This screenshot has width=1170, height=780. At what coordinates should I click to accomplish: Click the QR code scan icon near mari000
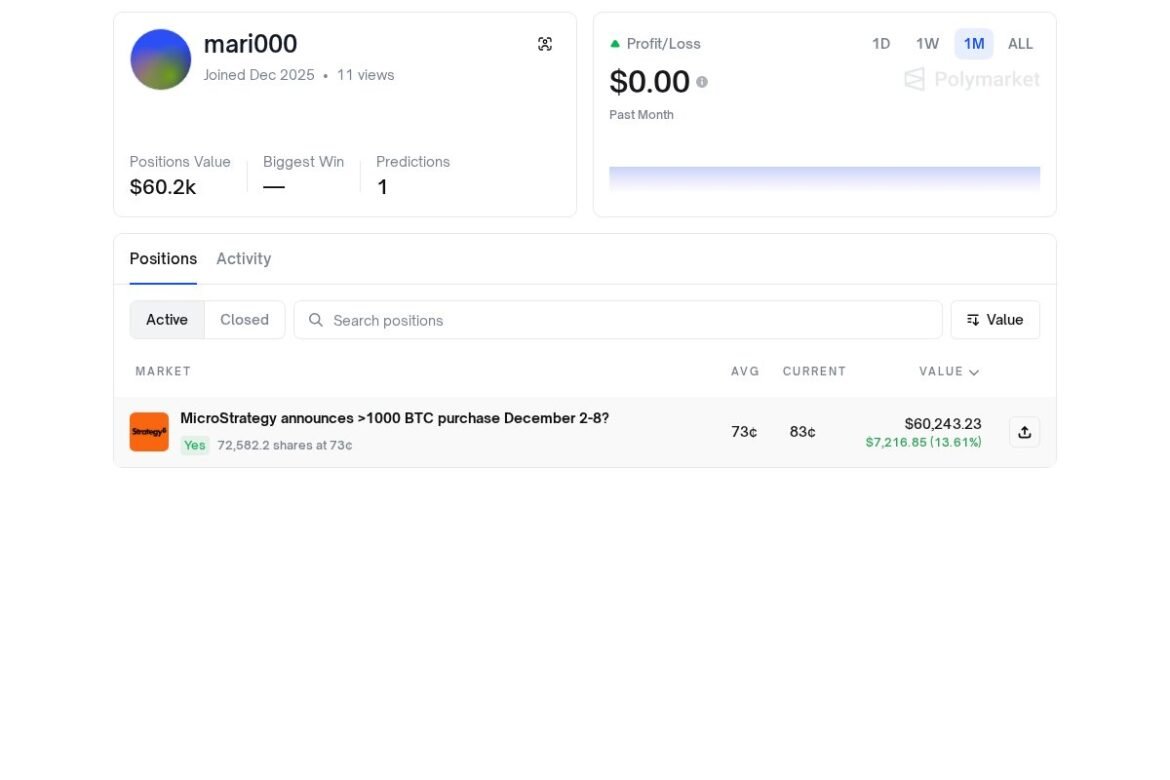click(545, 43)
